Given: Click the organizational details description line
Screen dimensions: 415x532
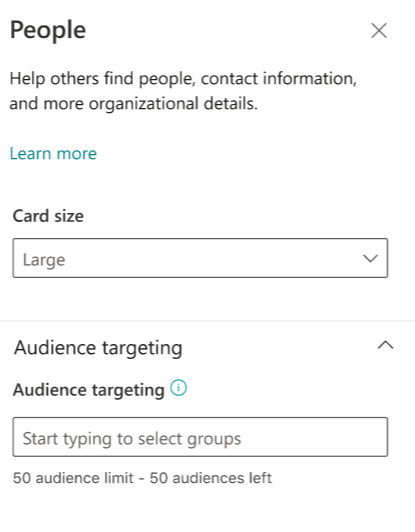Looking at the screenshot, I should [134, 104].
